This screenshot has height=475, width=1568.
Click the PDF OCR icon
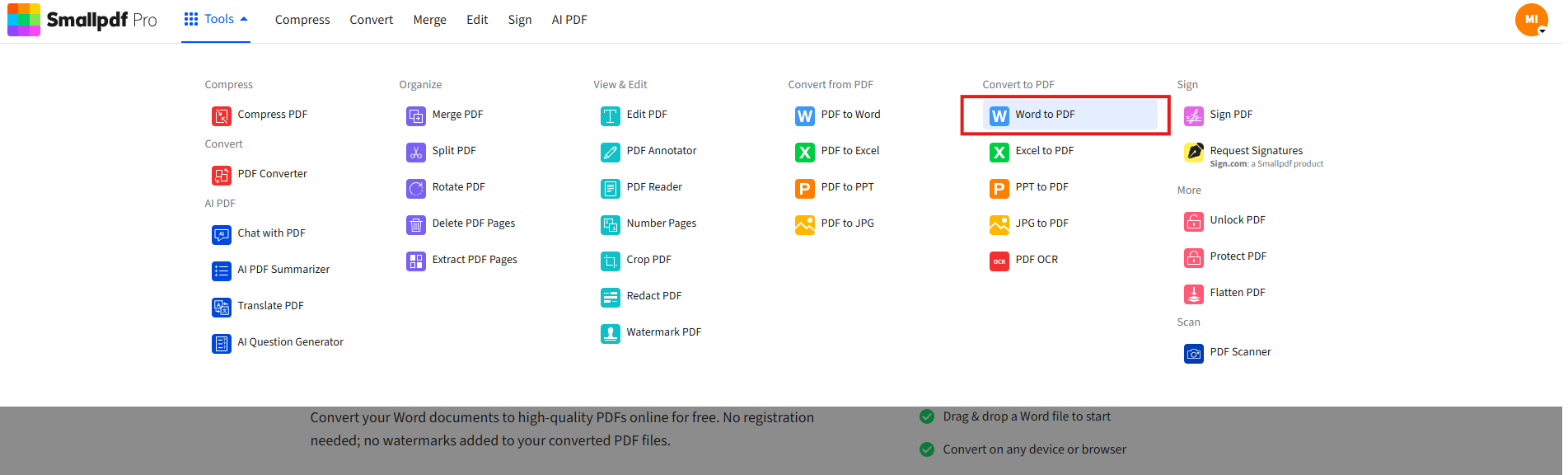[x=999, y=261]
